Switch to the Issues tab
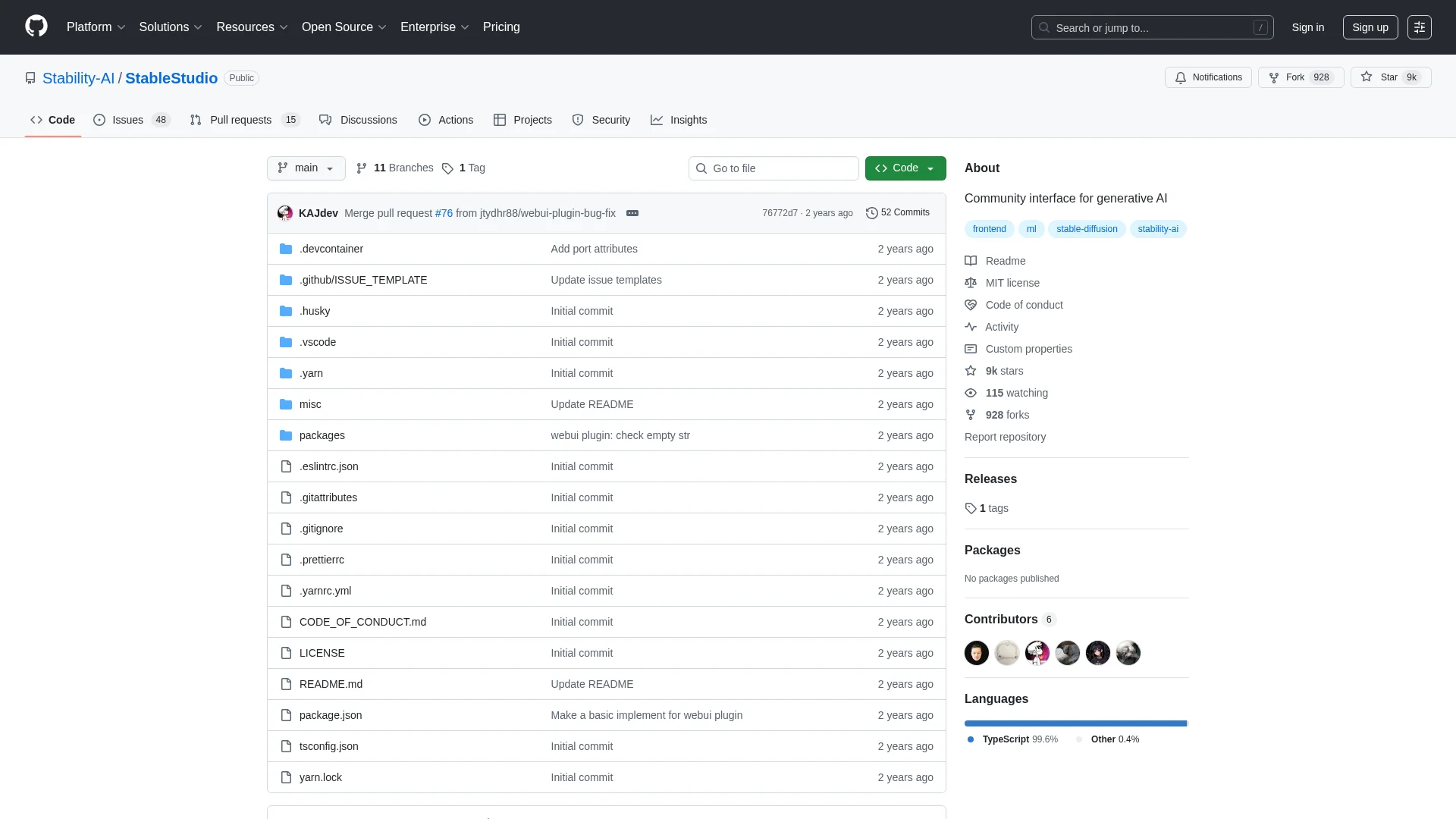This screenshot has height=819, width=1456. tap(127, 120)
